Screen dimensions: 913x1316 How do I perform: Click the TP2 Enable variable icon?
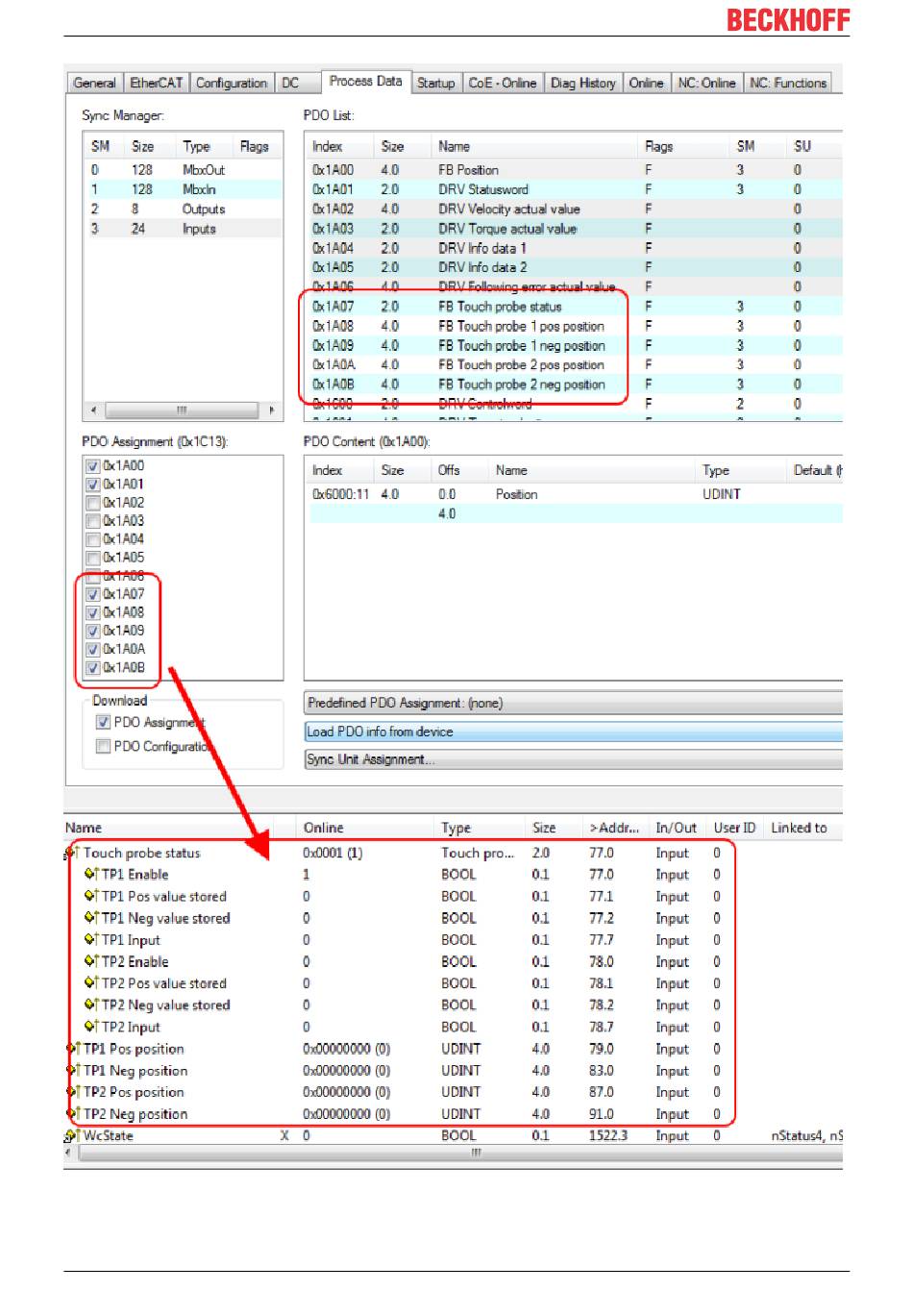click(x=91, y=961)
